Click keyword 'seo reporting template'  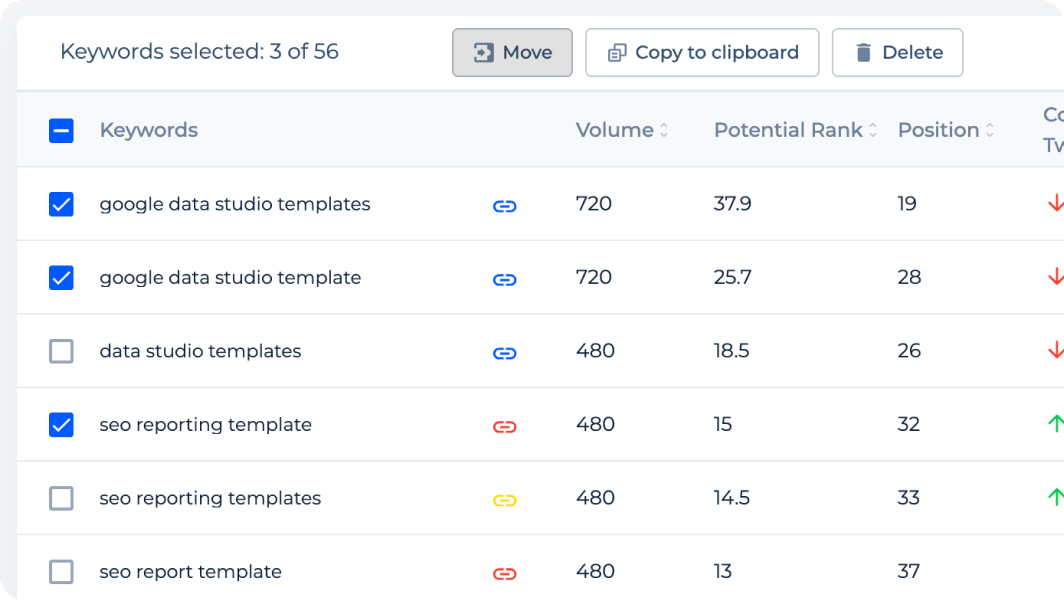206,425
